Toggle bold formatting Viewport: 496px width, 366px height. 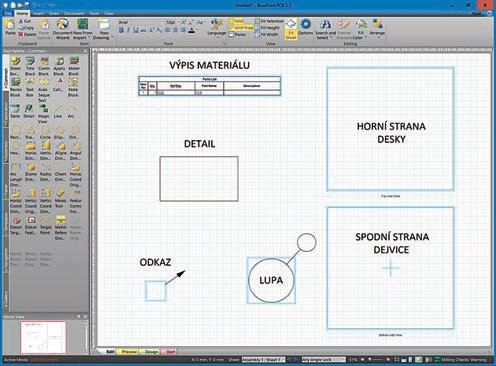[x=121, y=30]
